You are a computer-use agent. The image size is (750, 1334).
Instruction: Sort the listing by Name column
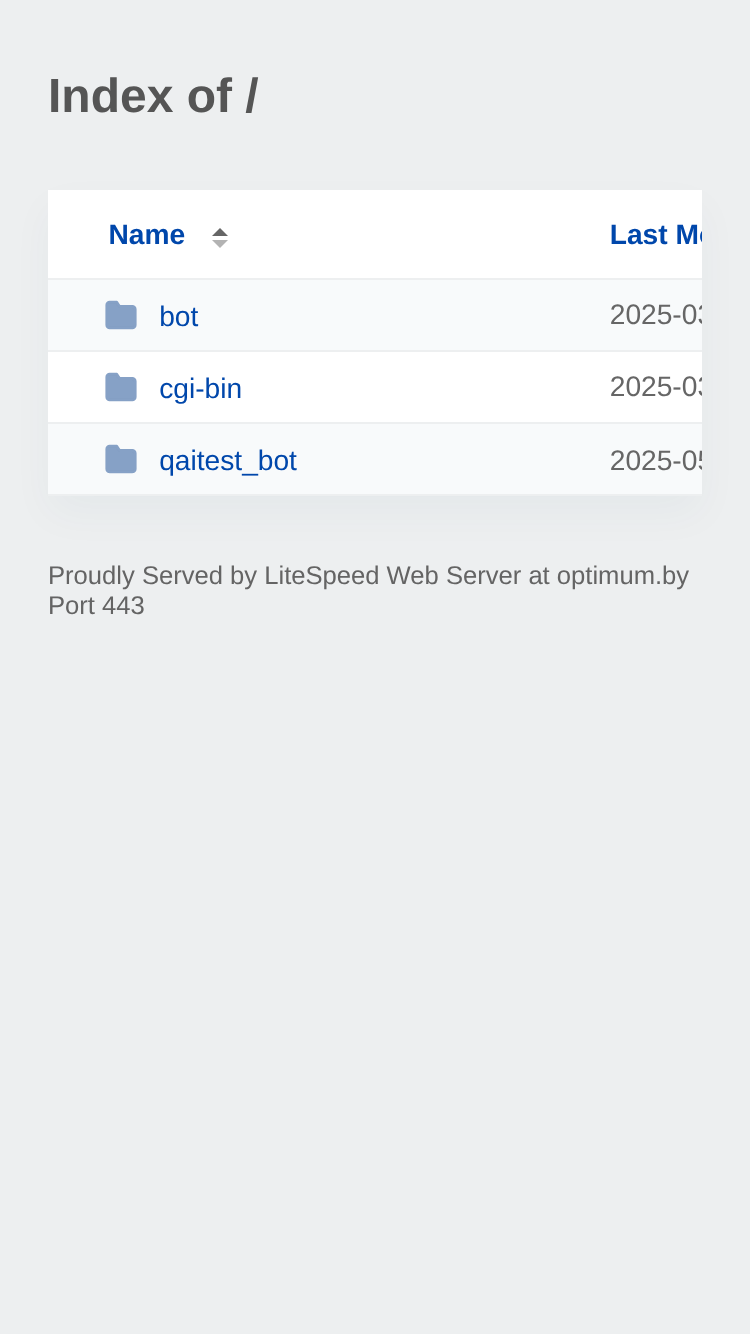[x=147, y=235]
